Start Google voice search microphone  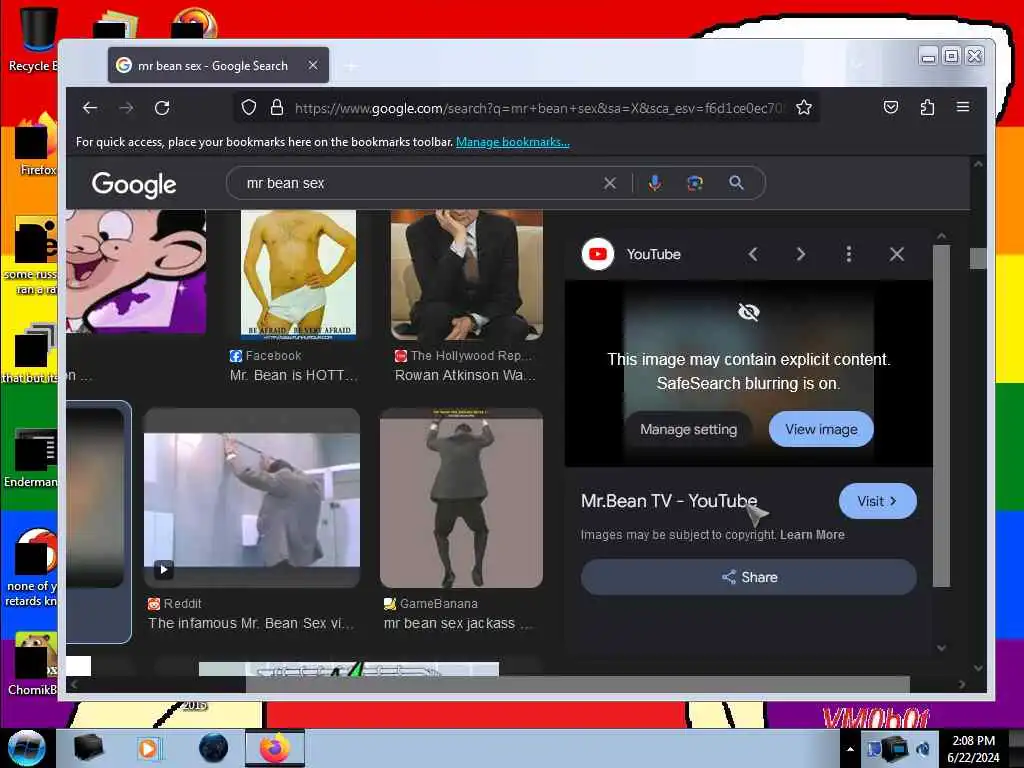coord(655,184)
